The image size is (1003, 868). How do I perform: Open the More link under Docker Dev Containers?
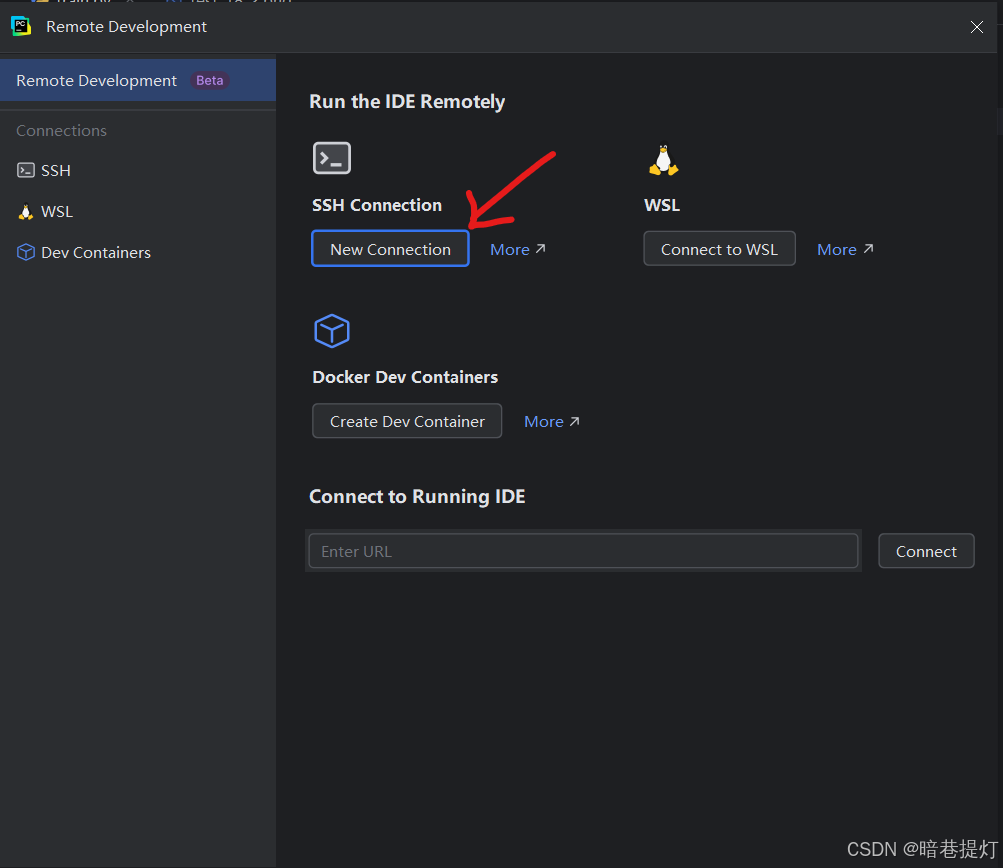coord(544,421)
